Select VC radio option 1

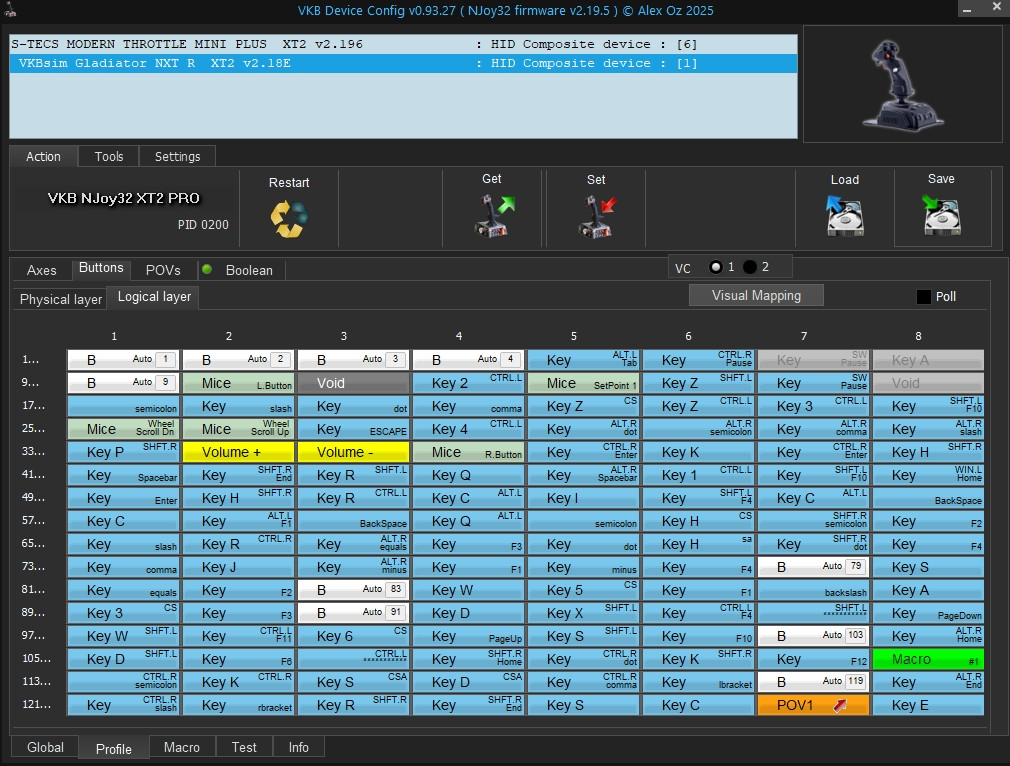point(716,267)
